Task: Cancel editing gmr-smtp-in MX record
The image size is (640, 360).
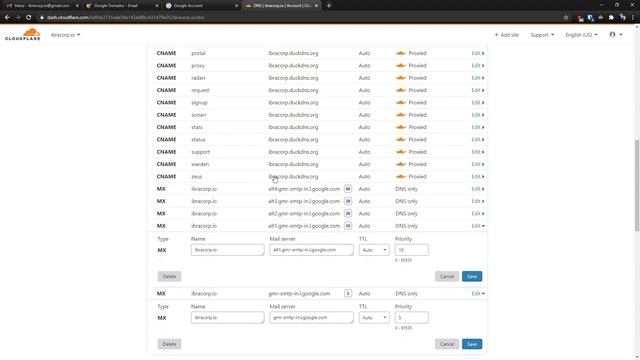Action: pos(447,344)
